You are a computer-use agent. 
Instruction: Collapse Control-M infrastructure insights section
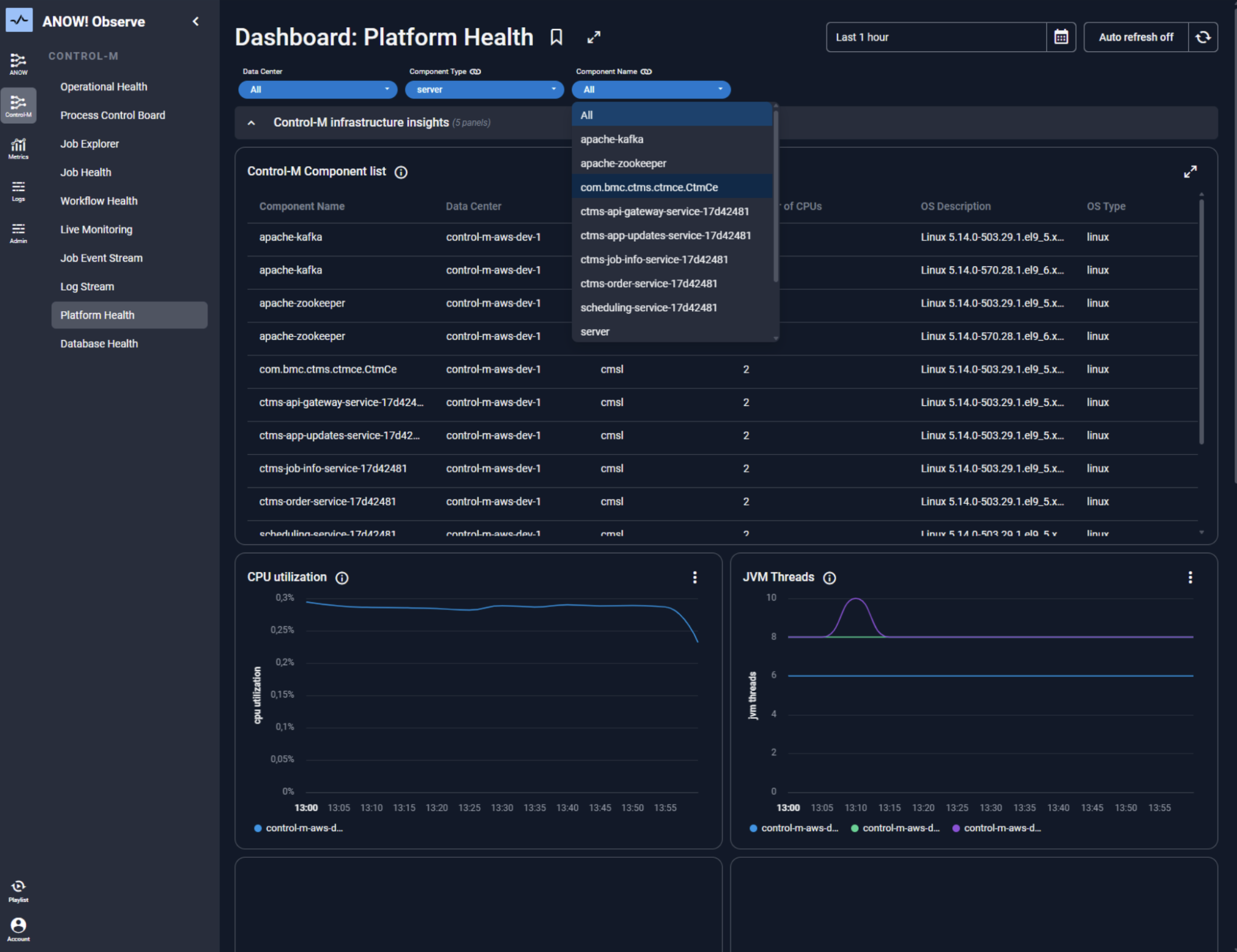pos(251,123)
